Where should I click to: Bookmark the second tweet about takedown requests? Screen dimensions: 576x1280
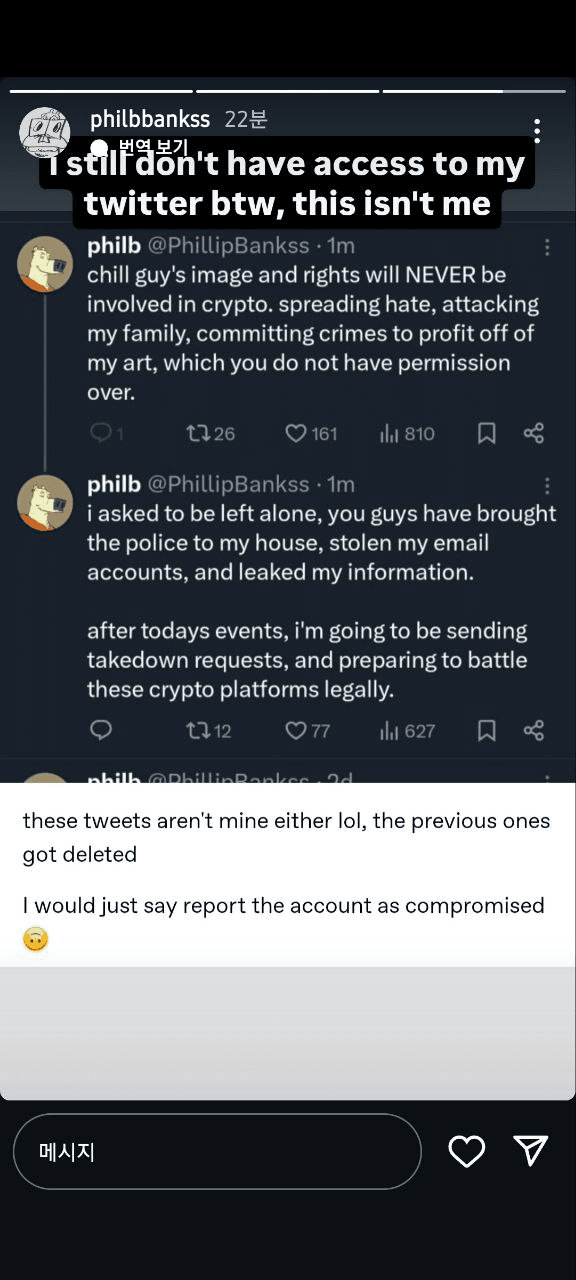[x=487, y=730]
